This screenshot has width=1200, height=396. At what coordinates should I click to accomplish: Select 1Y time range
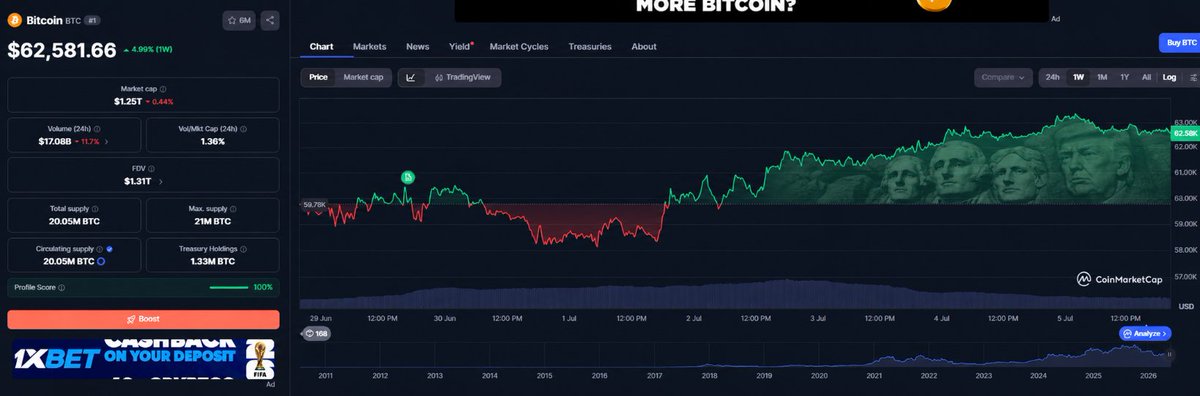1125,77
